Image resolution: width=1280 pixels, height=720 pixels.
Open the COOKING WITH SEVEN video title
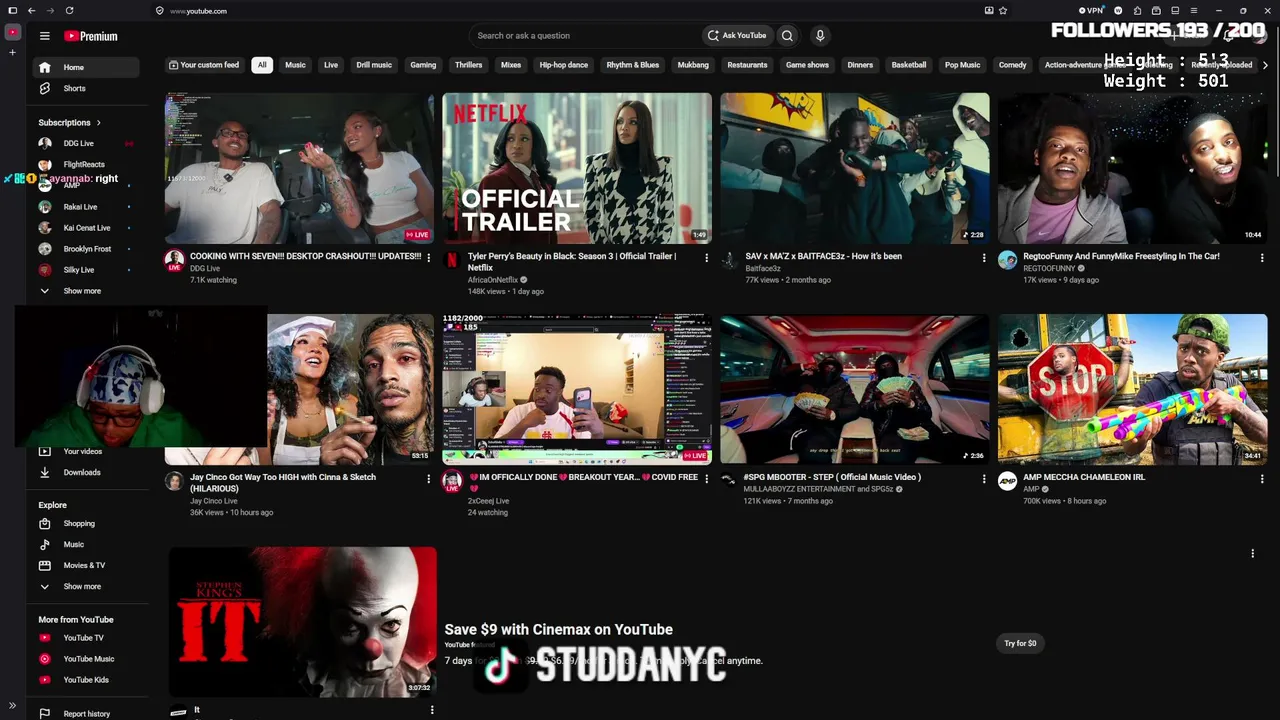point(305,256)
